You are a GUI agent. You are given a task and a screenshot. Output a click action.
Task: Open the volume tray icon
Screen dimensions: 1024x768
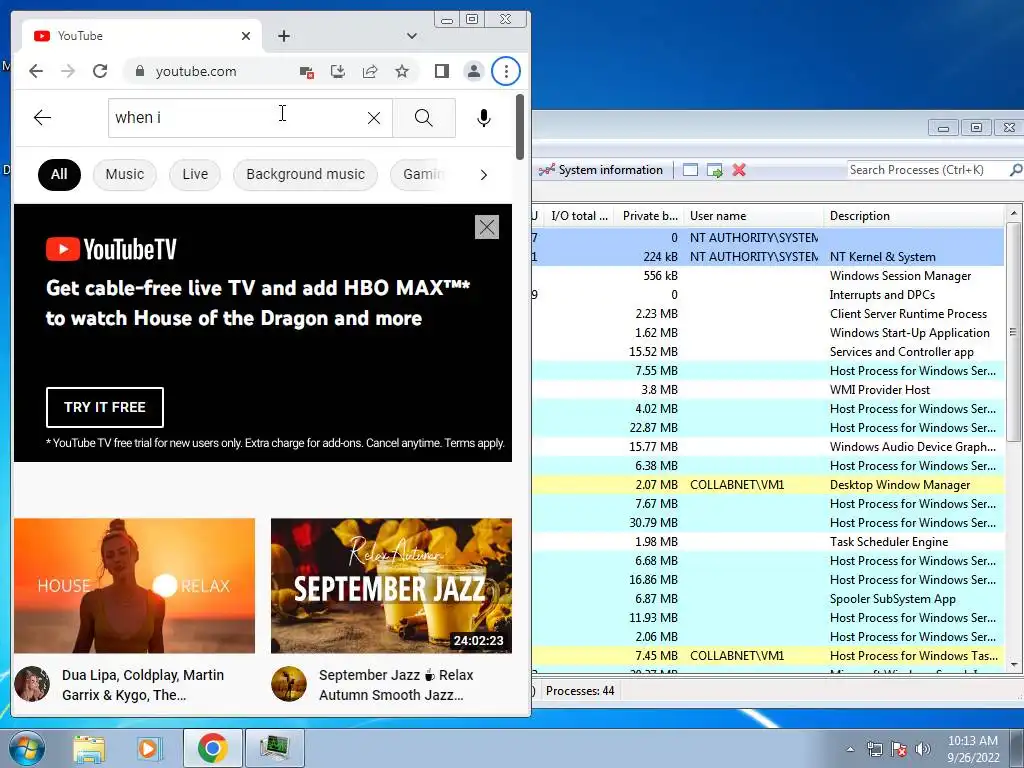tap(922, 749)
